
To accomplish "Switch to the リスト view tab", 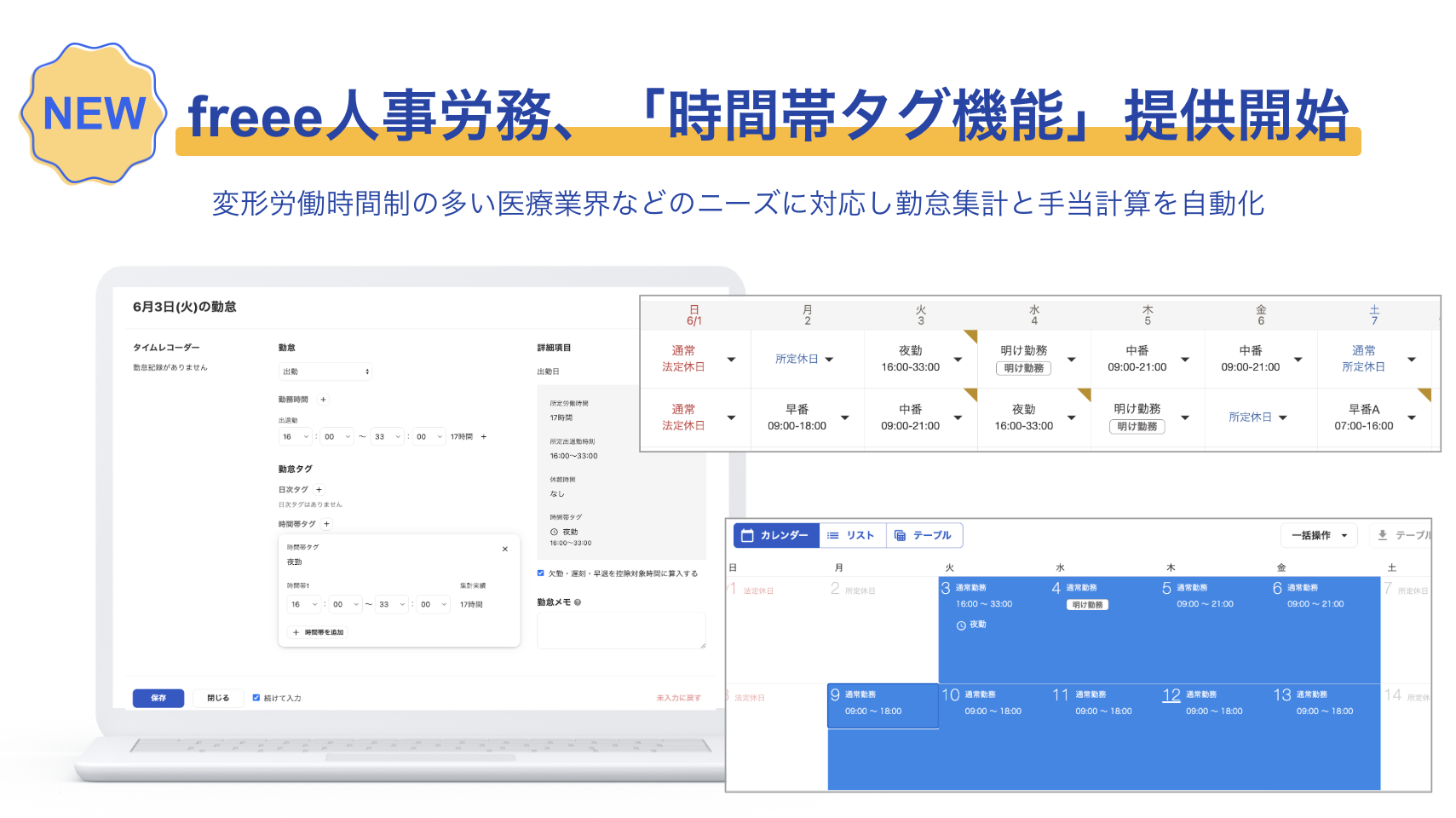I will pyautogui.click(x=852, y=535).
